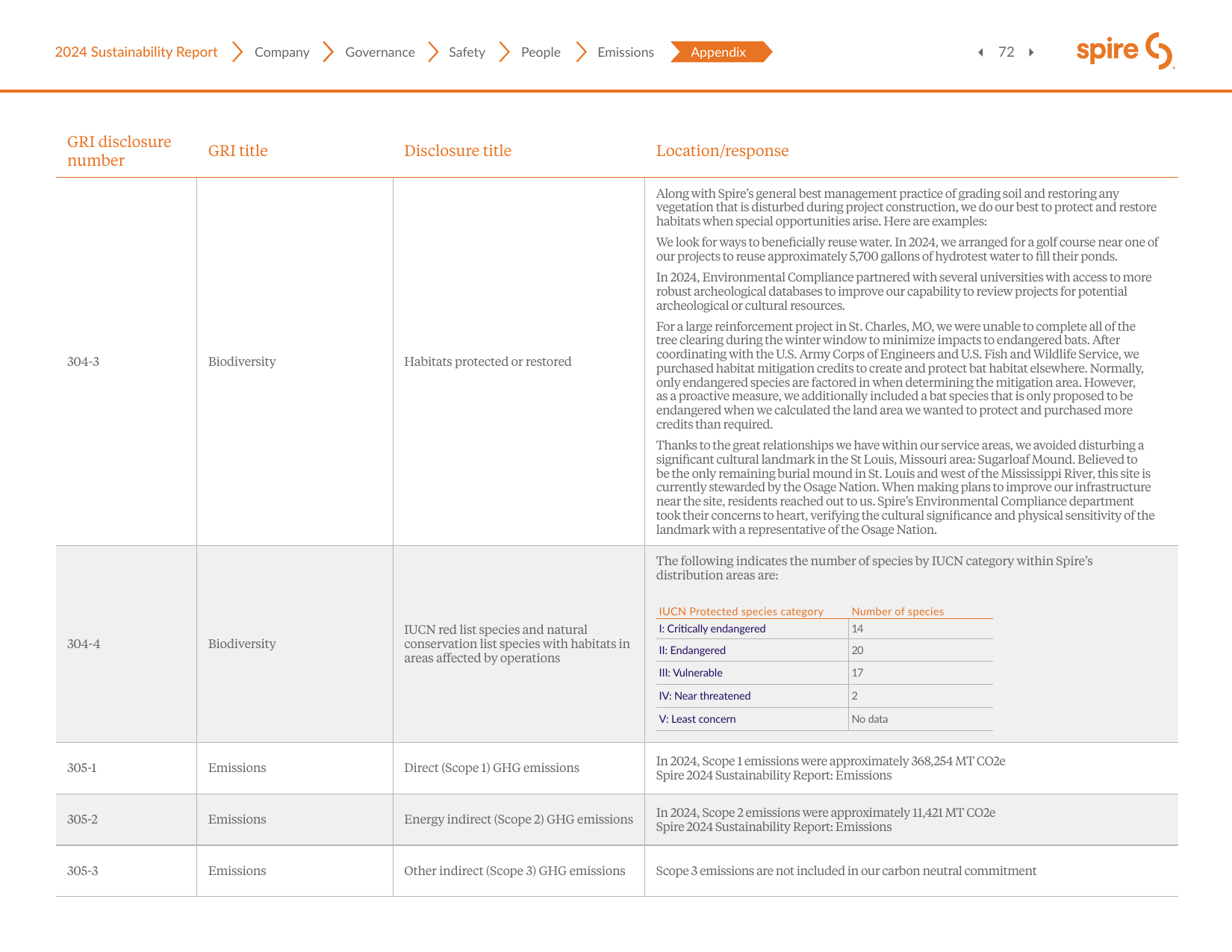
Task: Click the Scope 3 carbon neutral commitment text
Action: point(846,871)
